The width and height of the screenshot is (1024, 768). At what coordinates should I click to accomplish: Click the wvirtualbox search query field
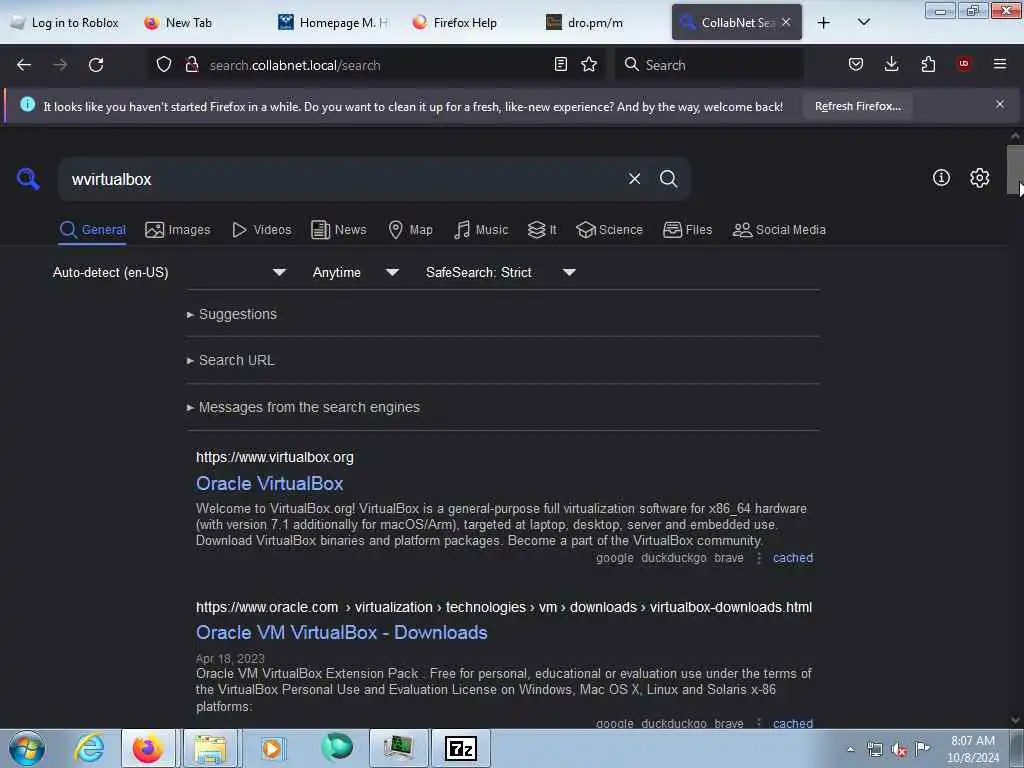click(343, 179)
